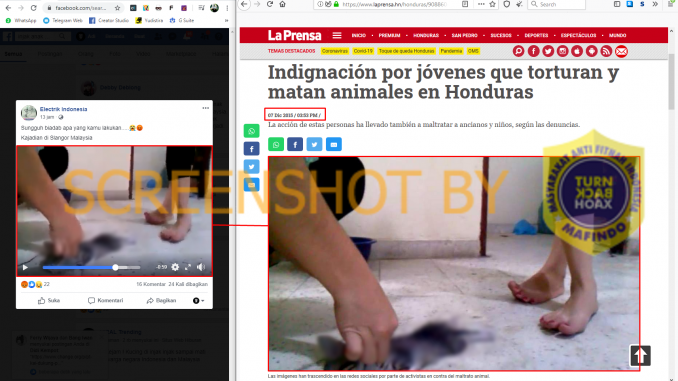
Task: Play the Facebook video in Electrik Indonesia post
Action: click(x=25, y=267)
